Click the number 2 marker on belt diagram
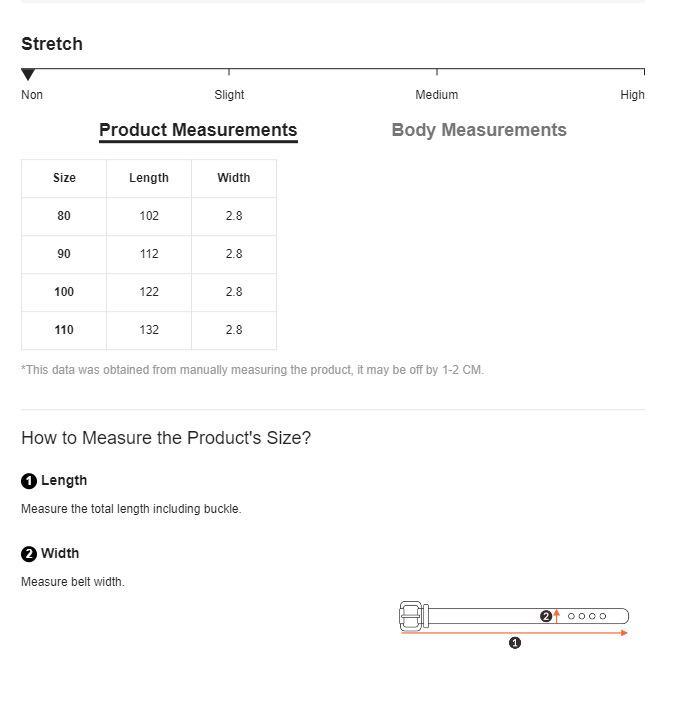Screen dimensions: 679x719 pos(546,616)
